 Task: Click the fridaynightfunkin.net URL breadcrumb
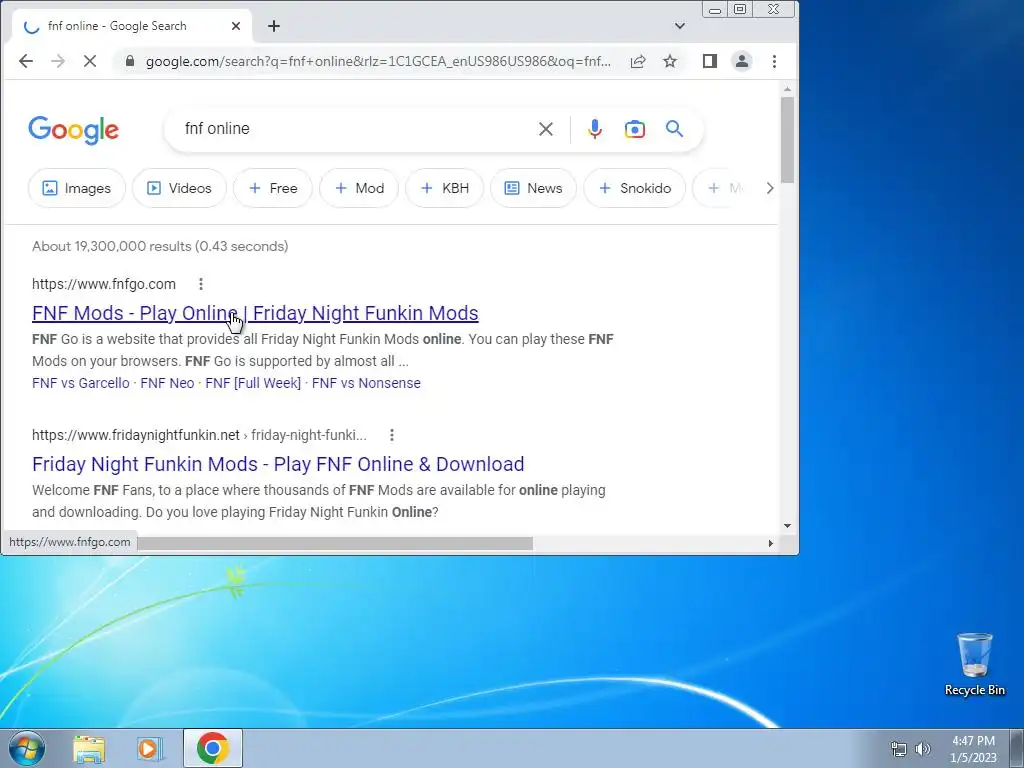pyautogui.click(x=199, y=435)
